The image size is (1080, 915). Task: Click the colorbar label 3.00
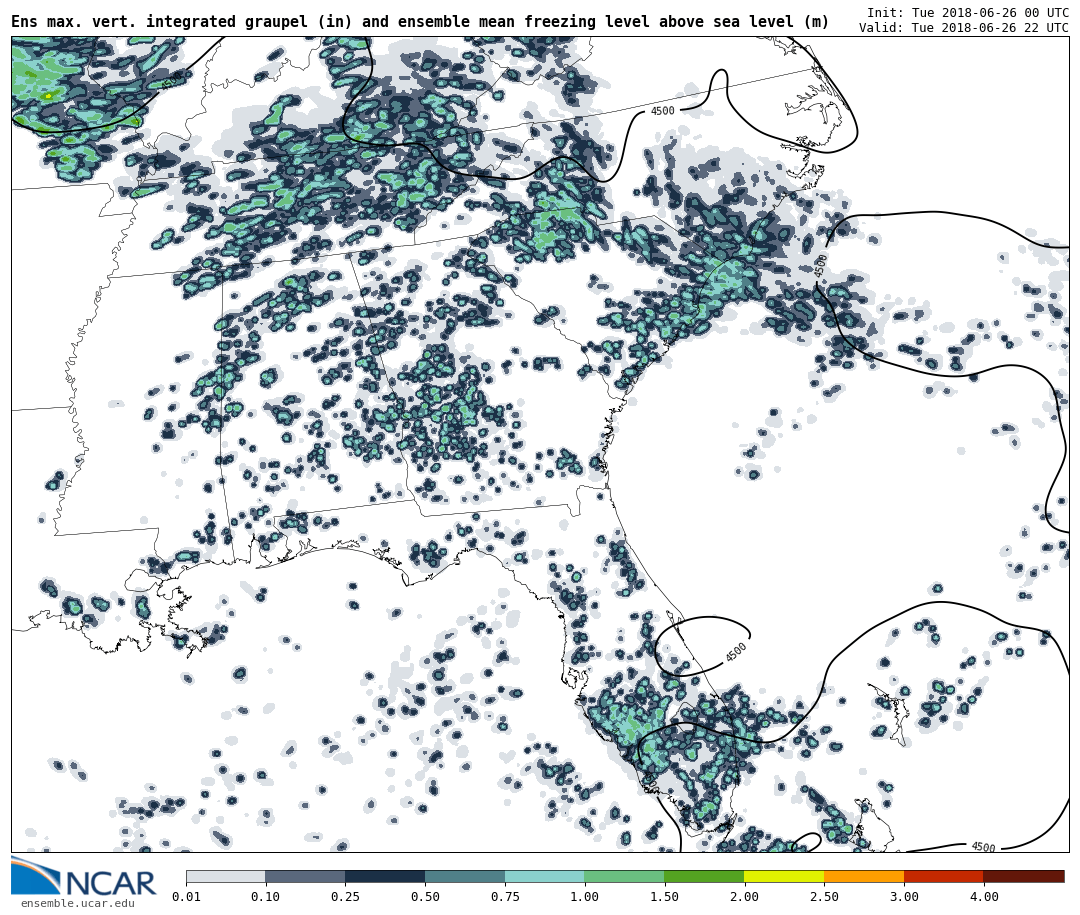click(904, 896)
